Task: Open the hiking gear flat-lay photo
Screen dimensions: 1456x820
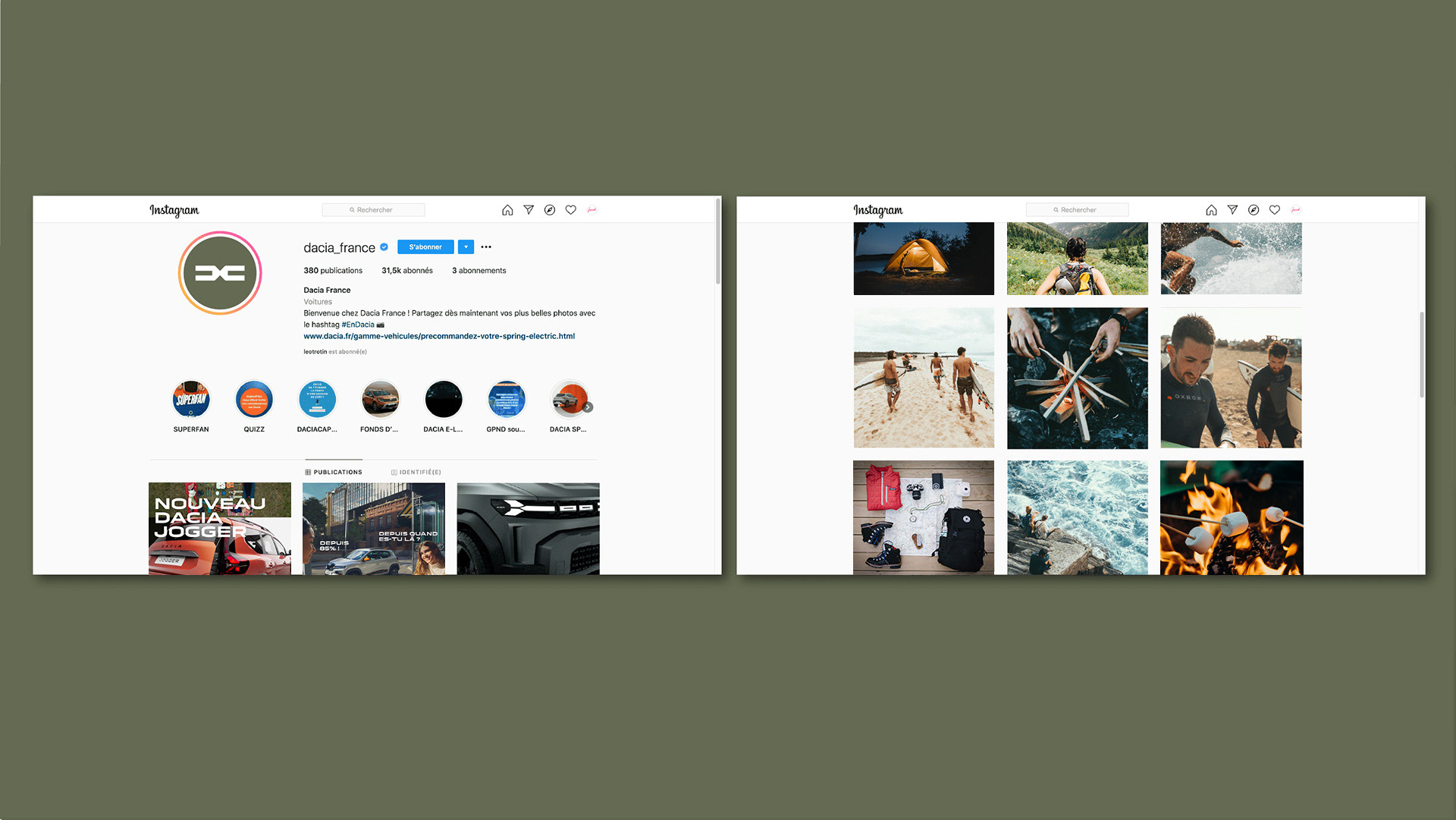Action: (924, 517)
